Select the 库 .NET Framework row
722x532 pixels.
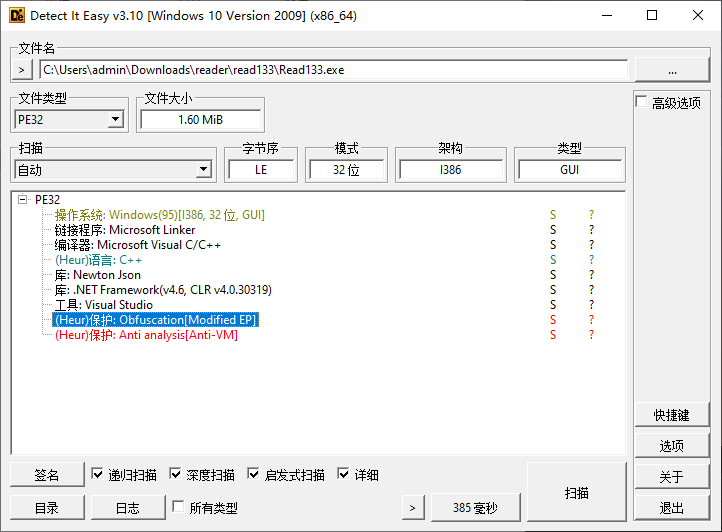pos(163,290)
